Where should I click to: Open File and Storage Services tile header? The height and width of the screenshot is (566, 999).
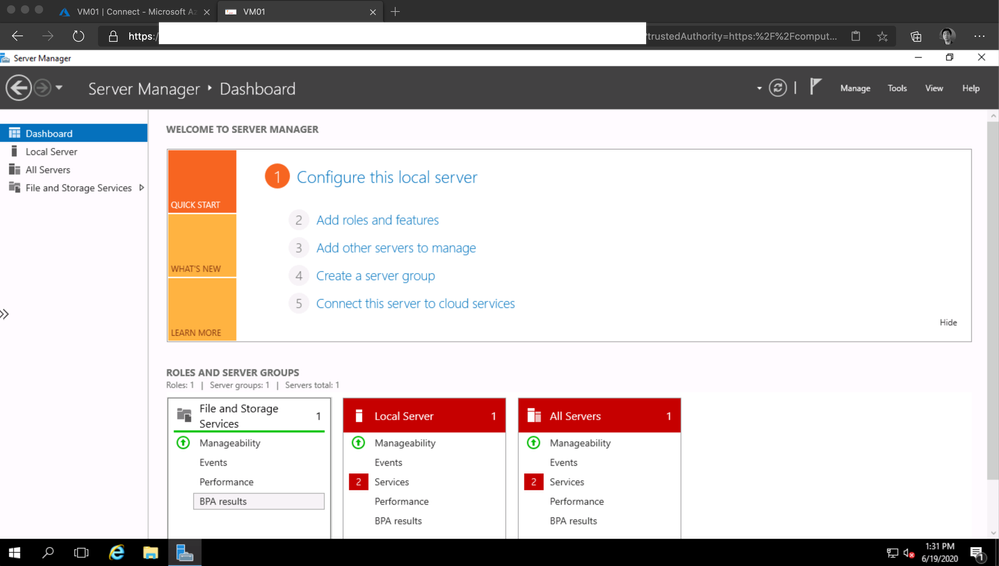click(249, 416)
